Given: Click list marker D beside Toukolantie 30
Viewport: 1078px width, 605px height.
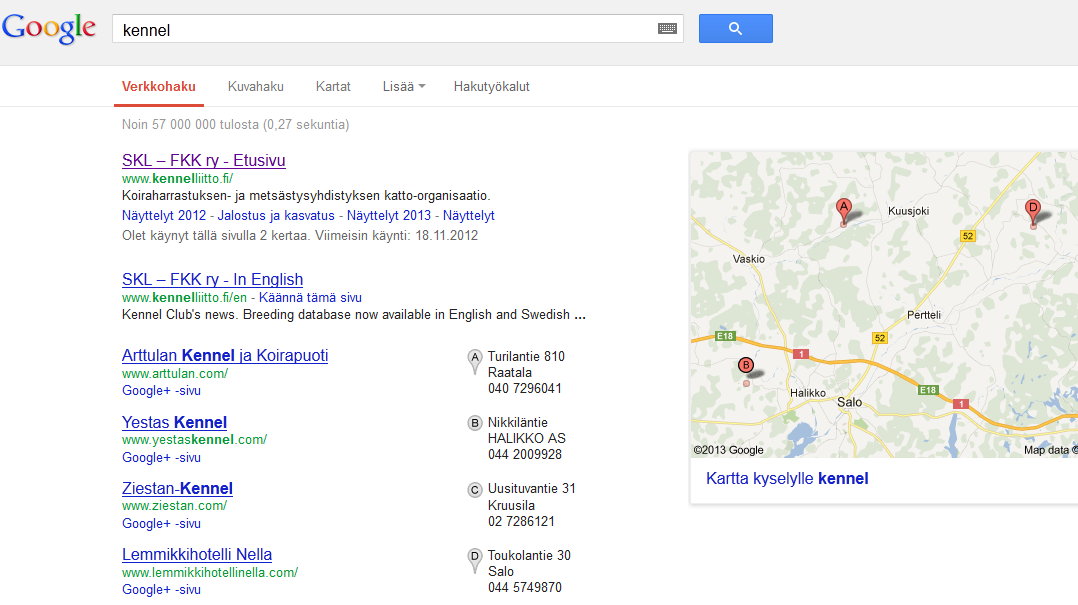Looking at the screenshot, I should [474, 560].
